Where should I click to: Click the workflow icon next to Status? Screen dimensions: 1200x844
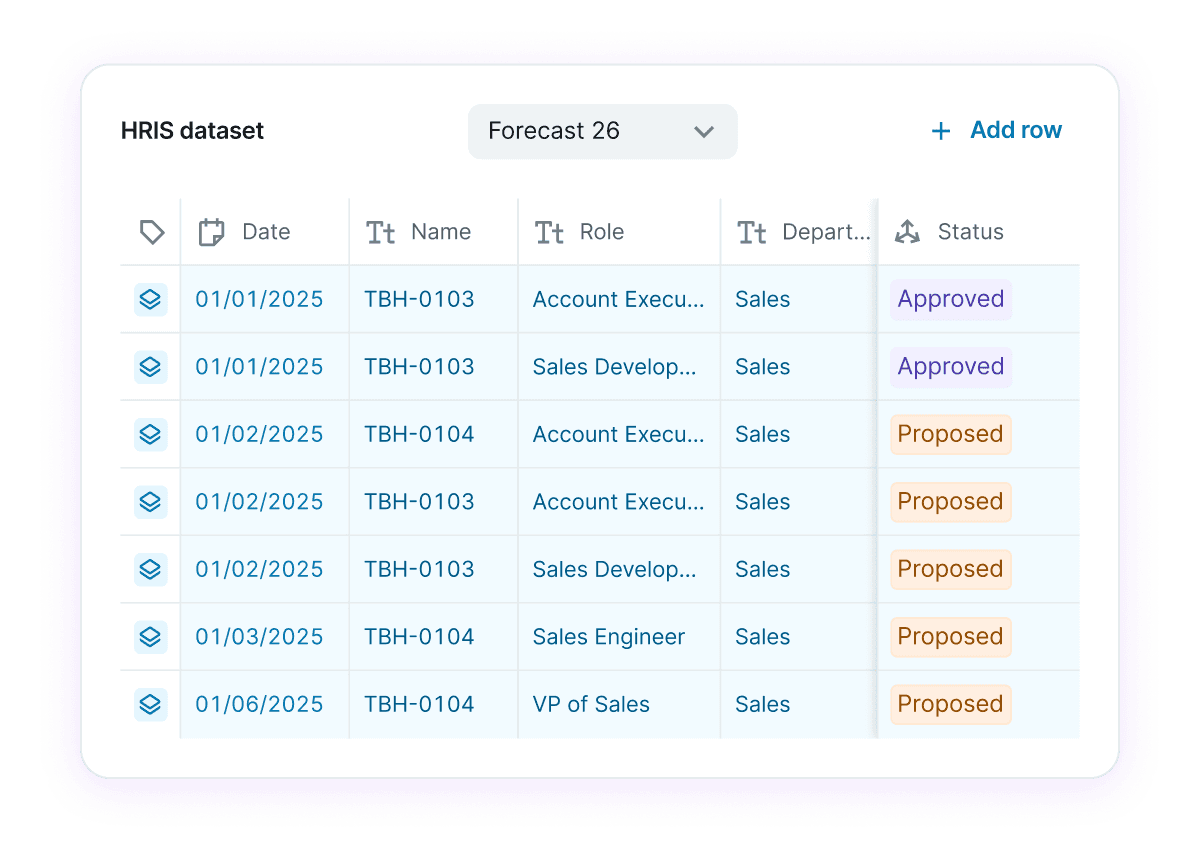click(907, 231)
